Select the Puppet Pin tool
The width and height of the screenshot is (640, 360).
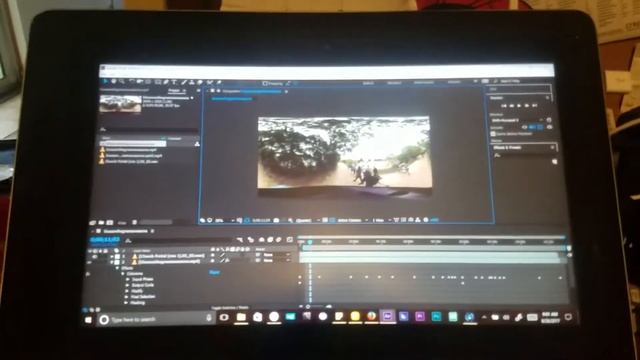point(219,83)
